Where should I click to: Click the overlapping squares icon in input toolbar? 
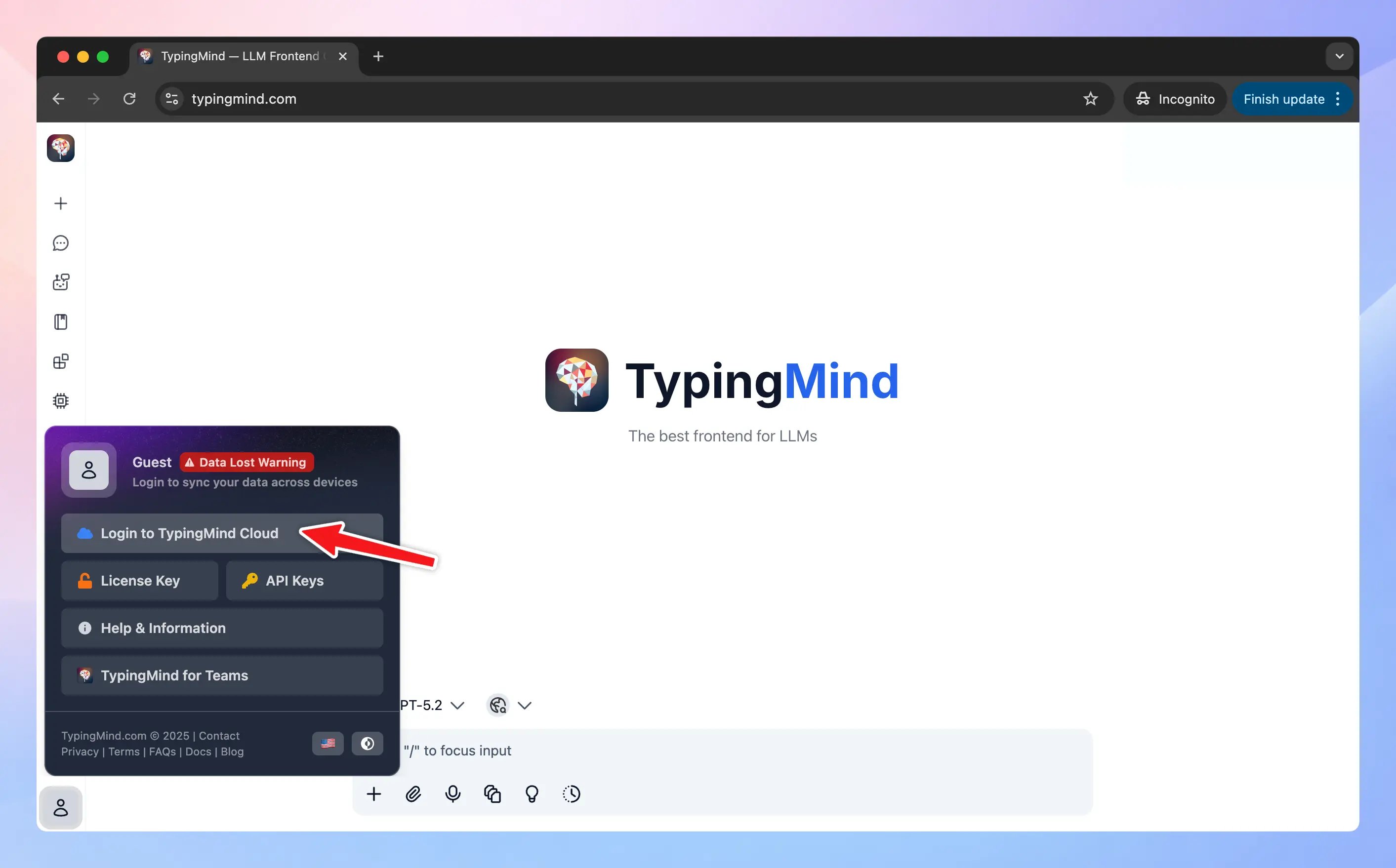tap(492, 794)
